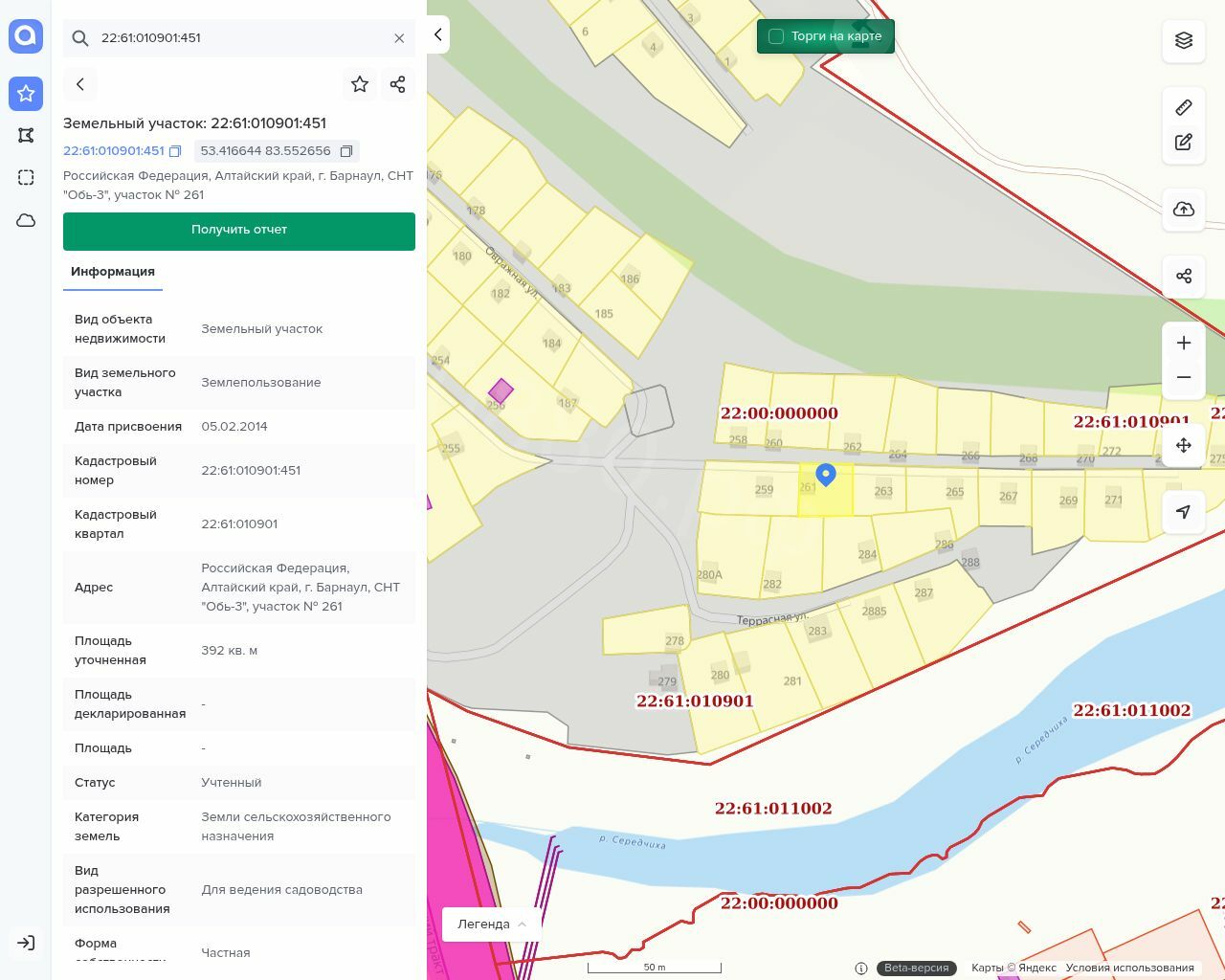Copy the cadastral number 22:61:010901:451
This screenshot has width=1225, height=980.
click(175, 151)
